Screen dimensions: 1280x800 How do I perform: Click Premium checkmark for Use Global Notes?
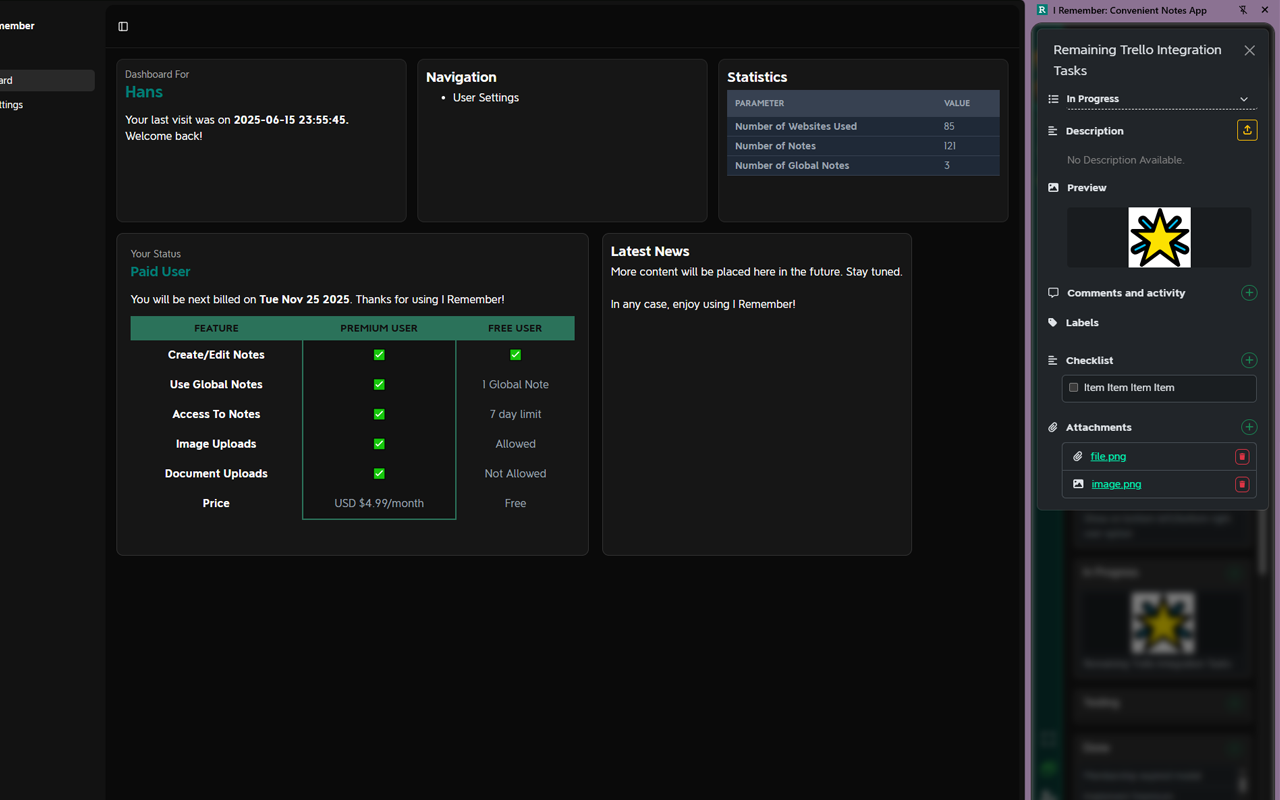pos(379,384)
